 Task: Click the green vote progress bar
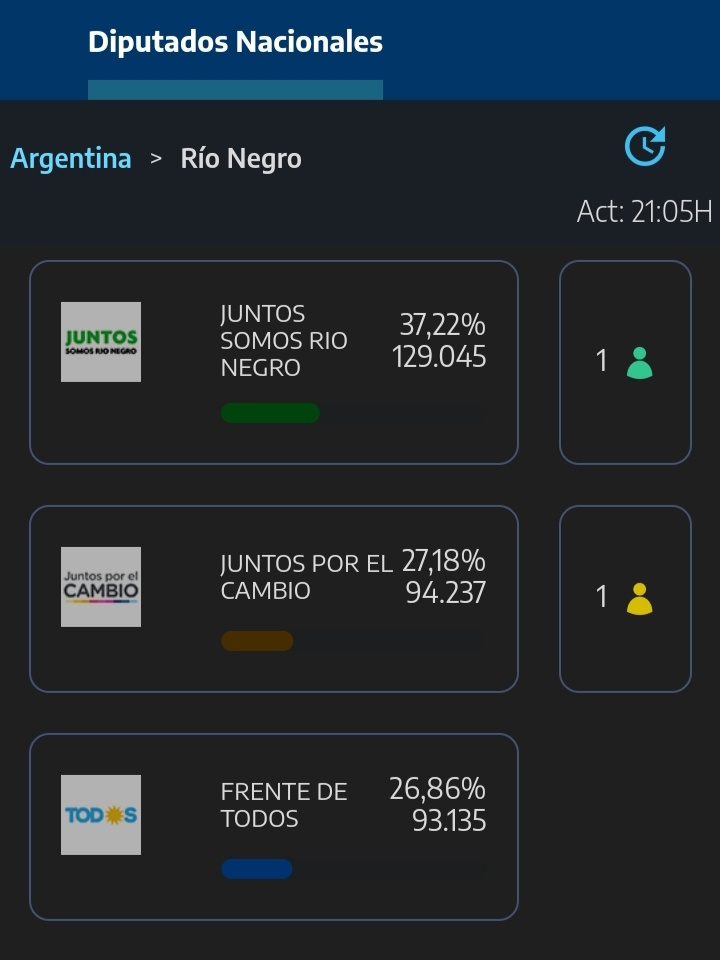pyautogui.click(x=271, y=413)
